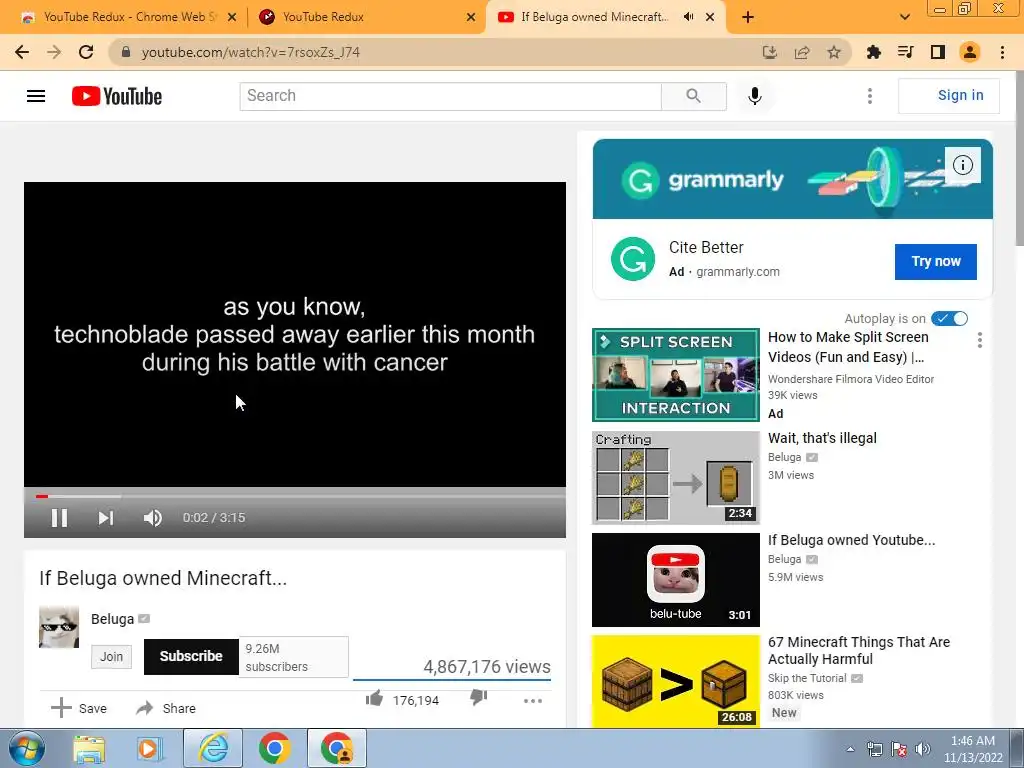Turn off the Autoplay toggle

[950, 319]
